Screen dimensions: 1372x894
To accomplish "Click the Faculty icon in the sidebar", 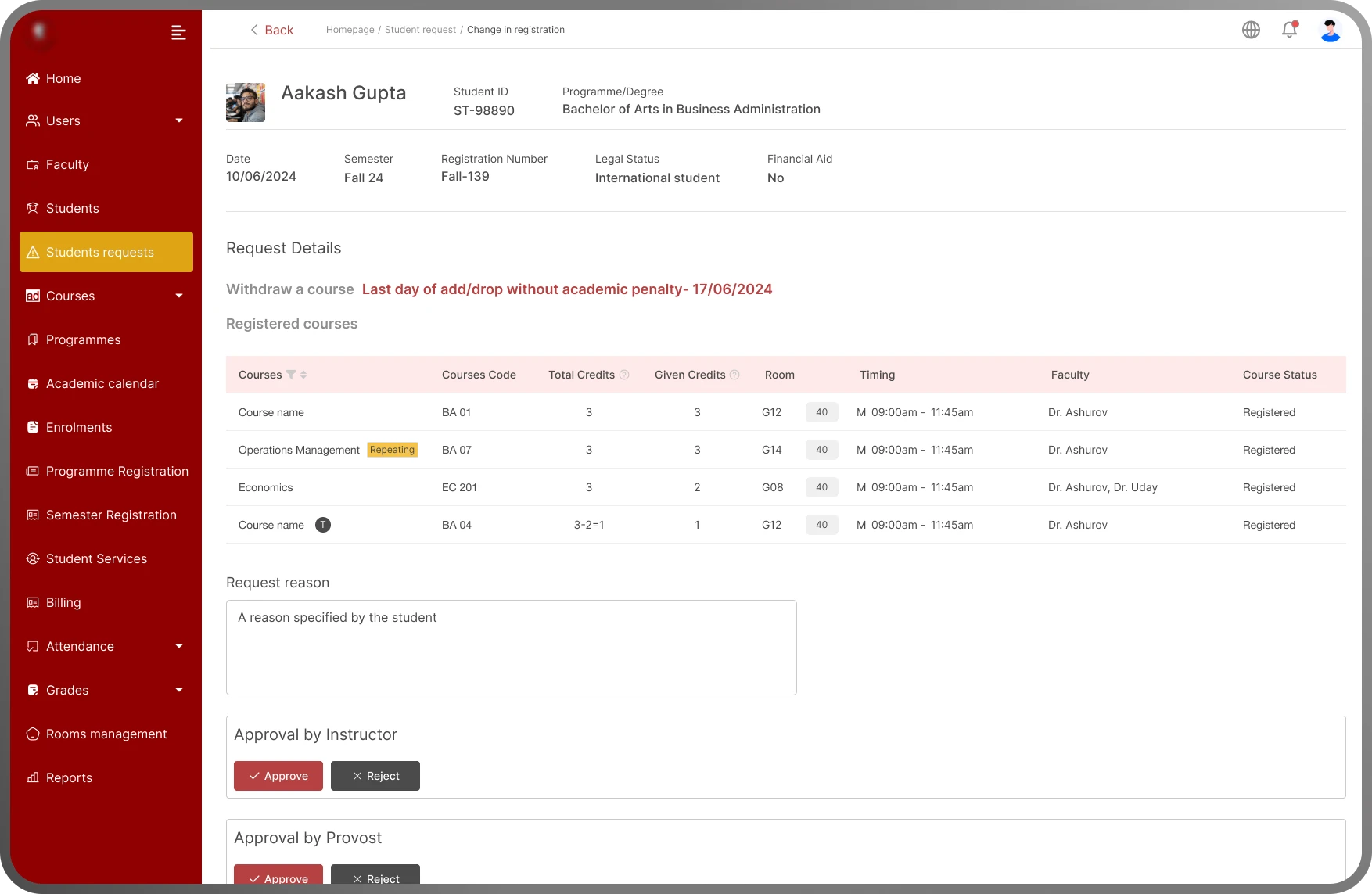I will [33, 164].
